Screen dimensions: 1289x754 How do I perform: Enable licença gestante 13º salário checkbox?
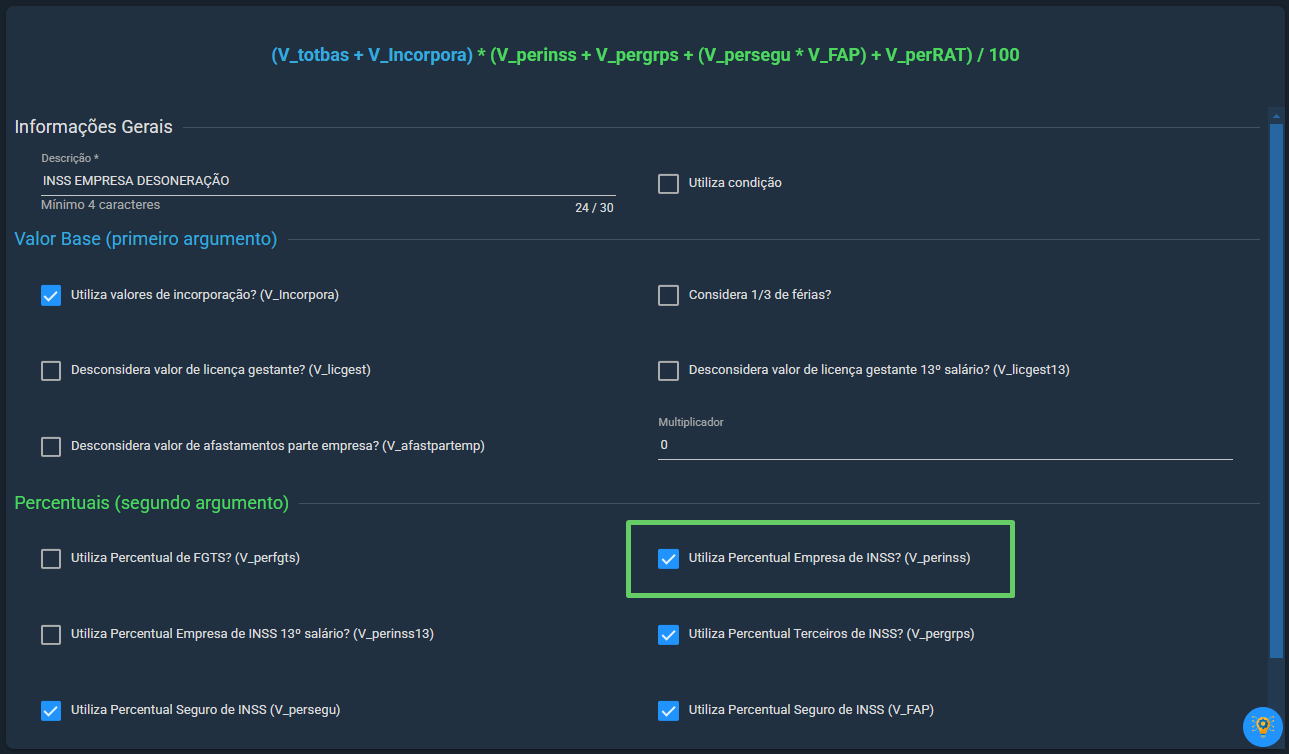click(x=668, y=371)
